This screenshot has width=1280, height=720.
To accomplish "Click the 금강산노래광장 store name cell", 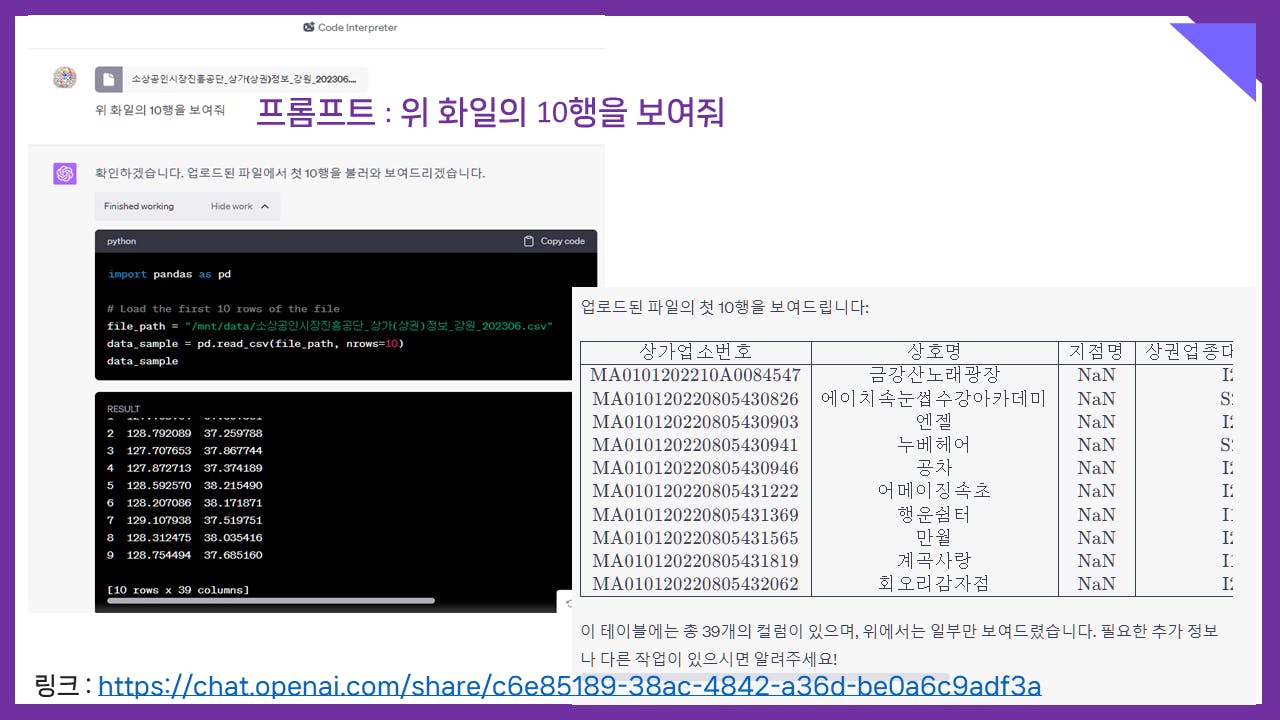I will 934,376.
